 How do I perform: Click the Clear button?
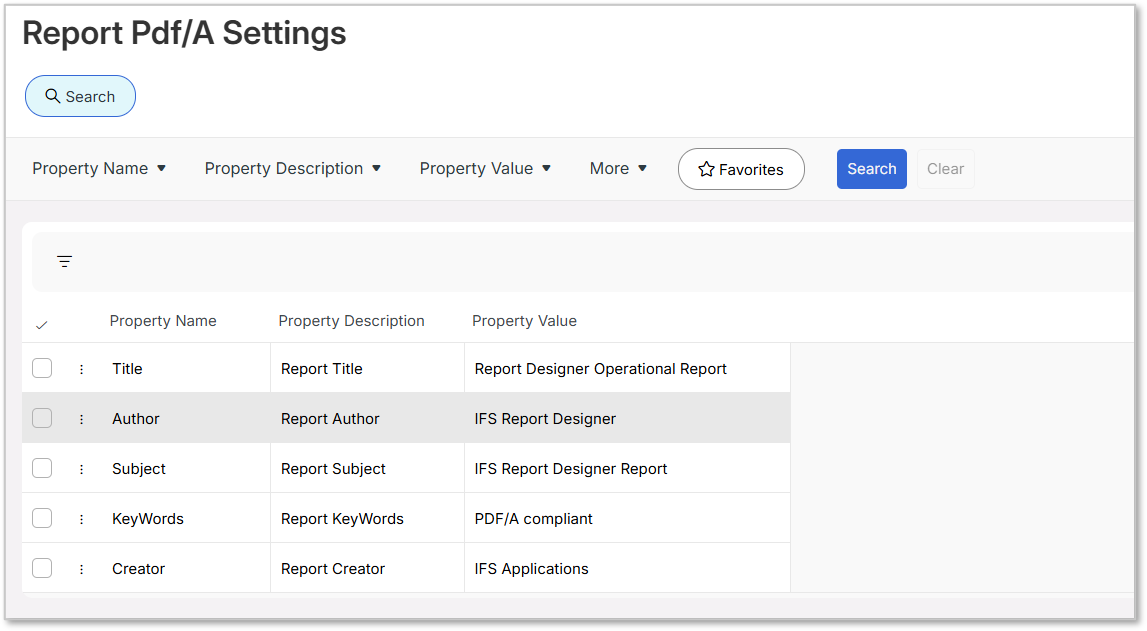946,169
